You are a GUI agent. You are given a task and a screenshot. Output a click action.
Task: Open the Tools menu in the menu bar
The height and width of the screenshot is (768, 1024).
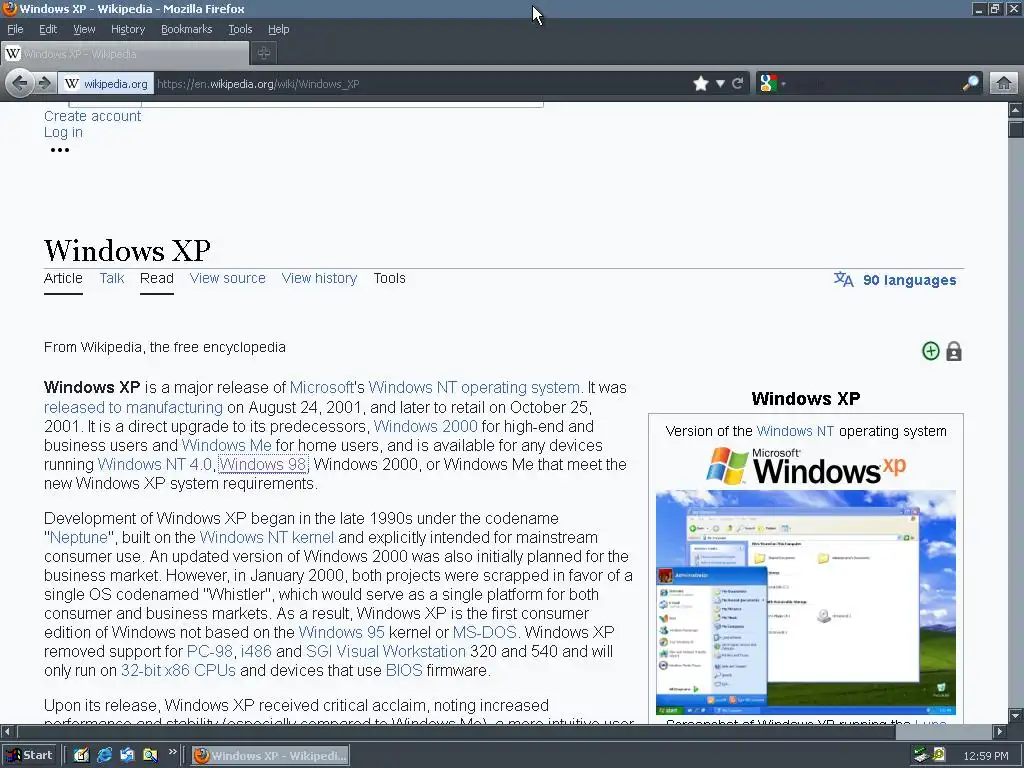(240, 29)
